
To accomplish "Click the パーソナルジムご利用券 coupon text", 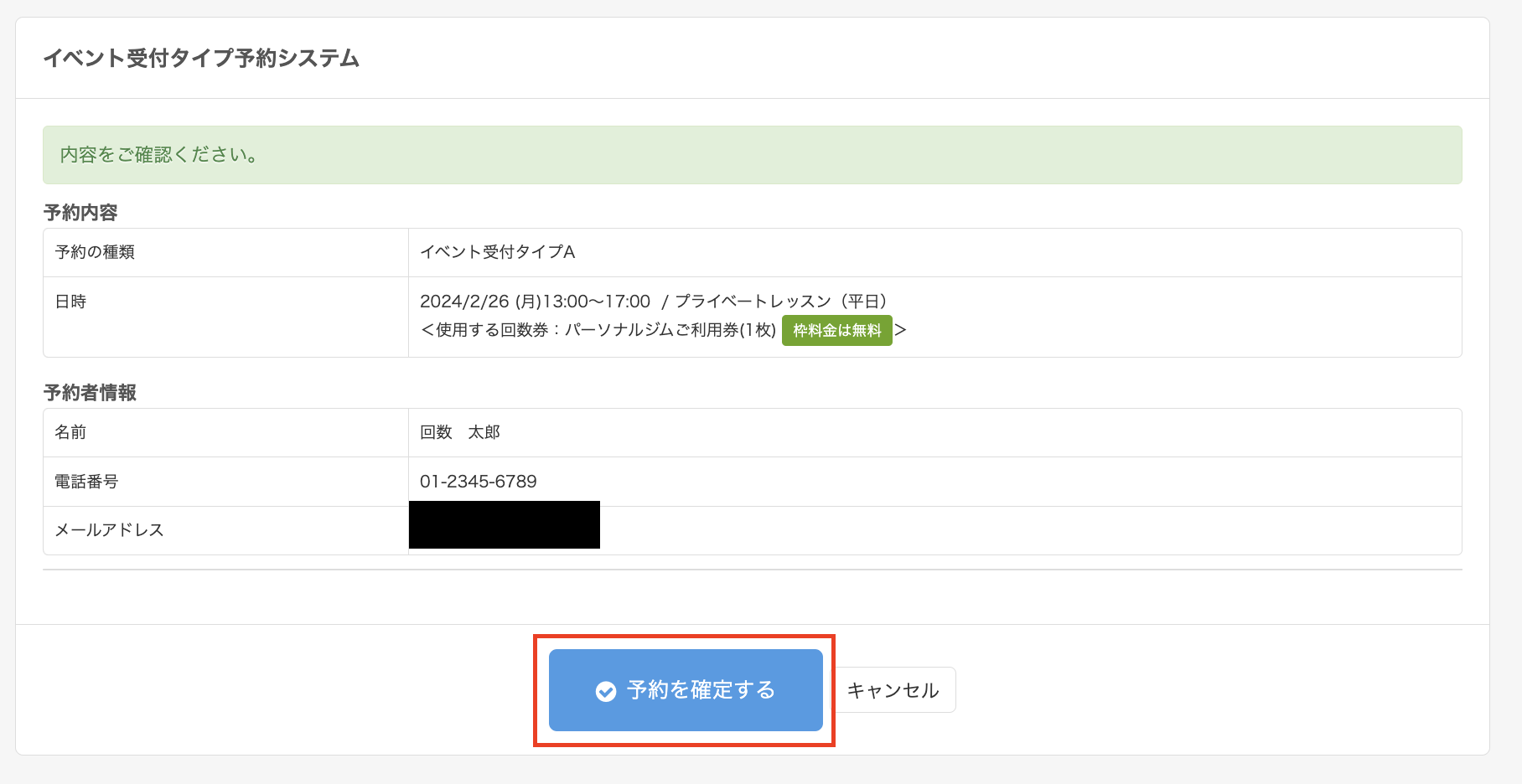I will click(x=654, y=330).
